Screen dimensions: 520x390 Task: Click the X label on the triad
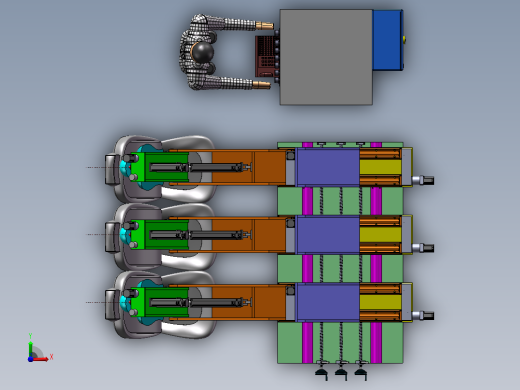click(52, 357)
